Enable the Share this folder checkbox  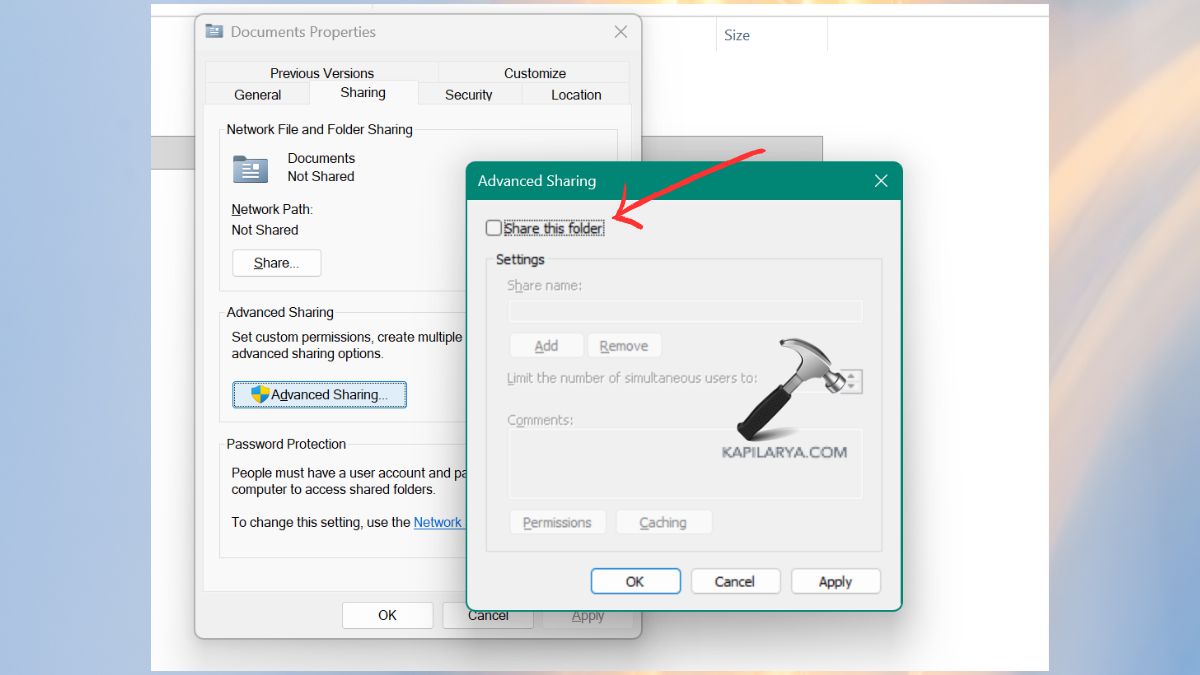494,228
